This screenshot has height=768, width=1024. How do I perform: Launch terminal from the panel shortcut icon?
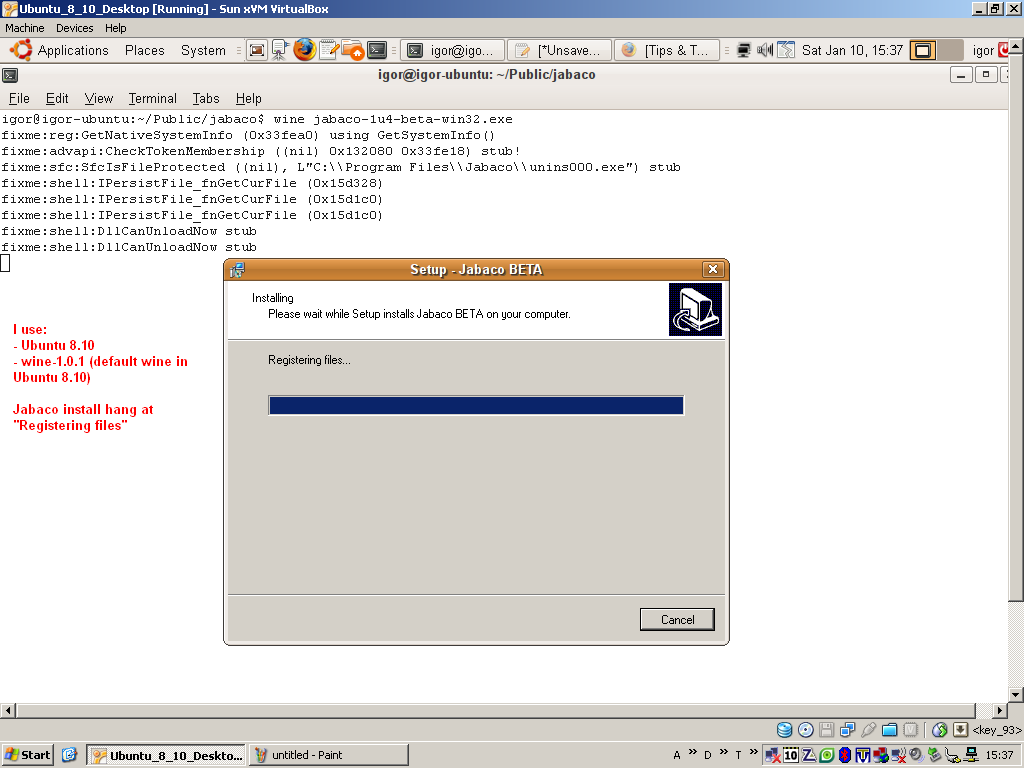tap(377, 50)
